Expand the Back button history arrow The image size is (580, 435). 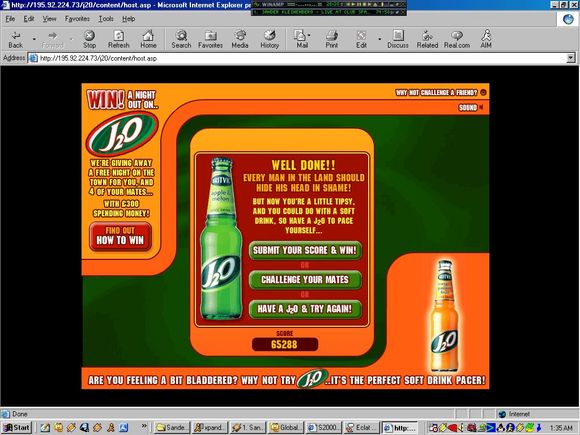pyautogui.click(x=34, y=39)
